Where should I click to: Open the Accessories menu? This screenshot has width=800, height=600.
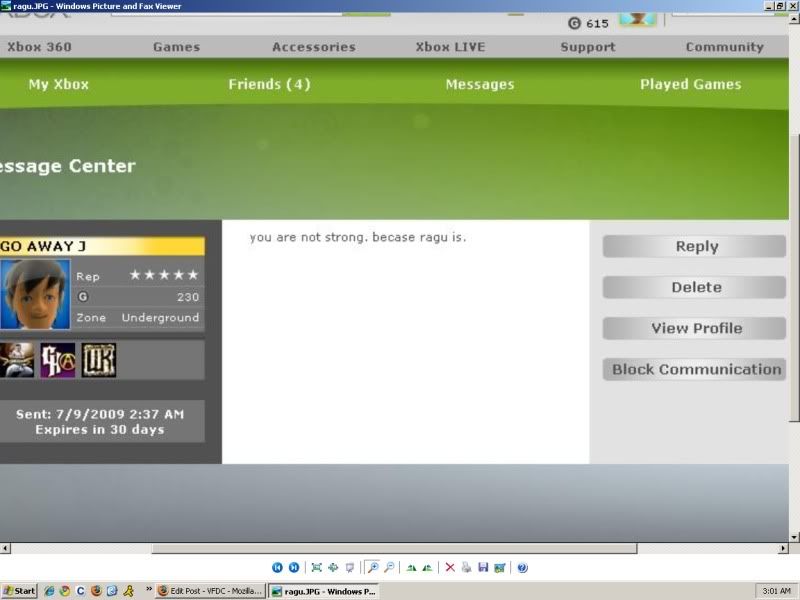[314, 47]
